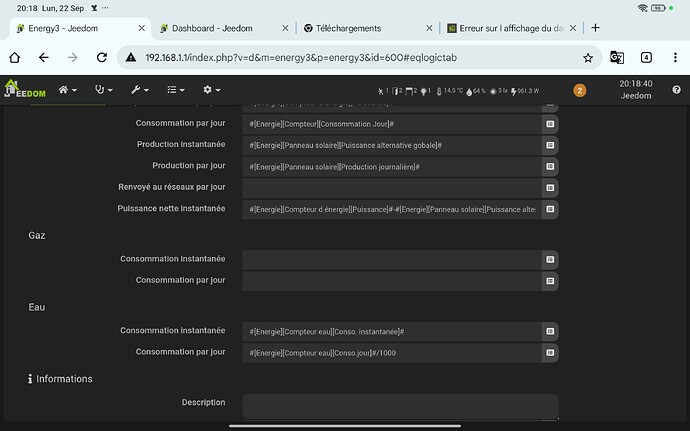Open the browser three-dot menu
Viewport: 690px width, 431px height.
(675, 58)
